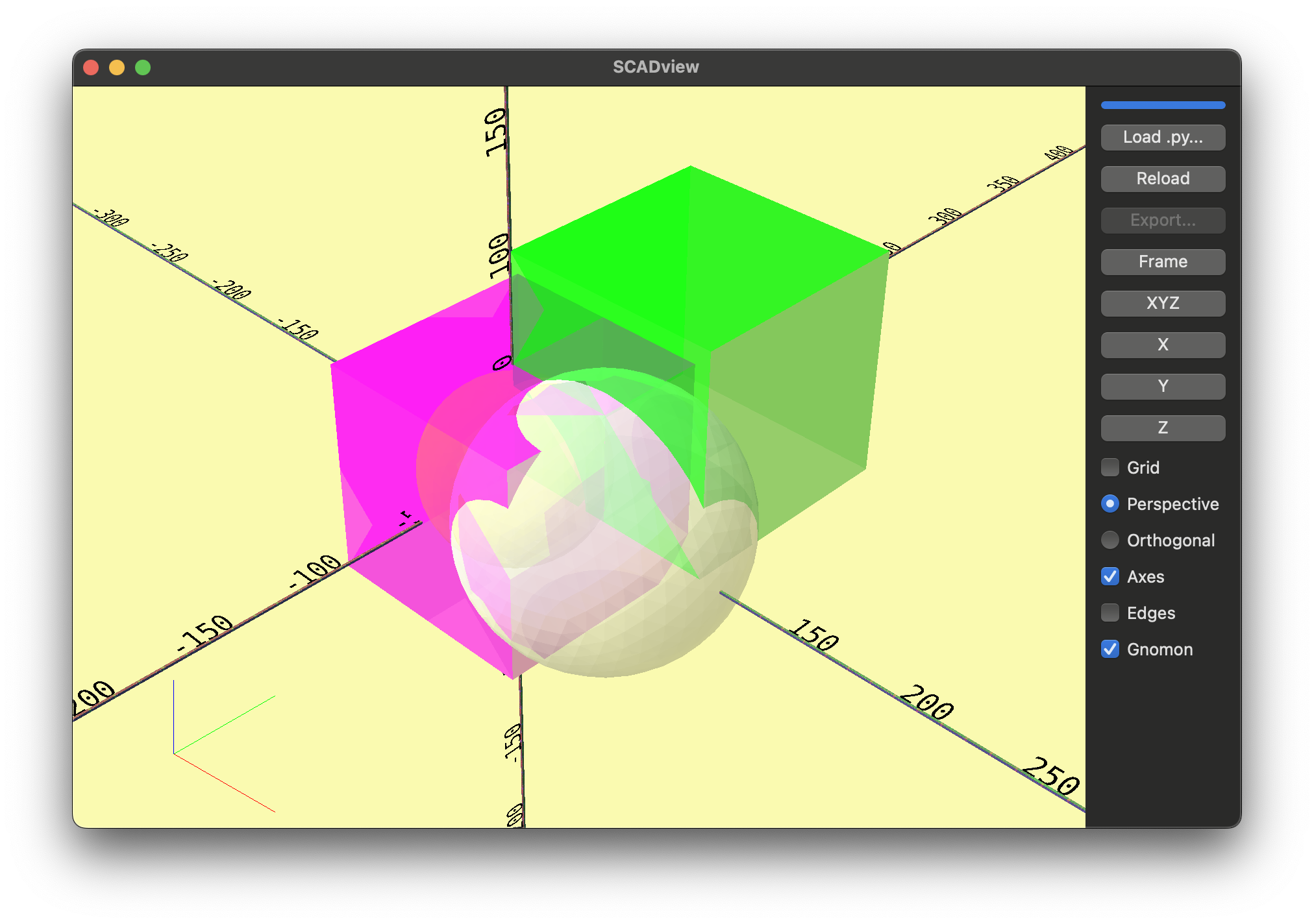Click the Load .py... button
This screenshot has height=924, width=1314.
1162,137
